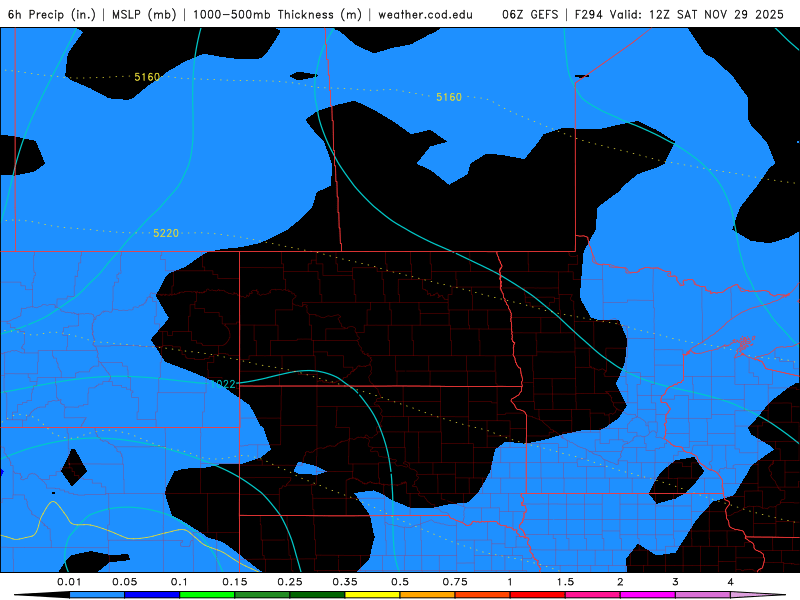Viewport: 800px width, 600px height.
Task: Select the 'F294 Valid: 12Z SAT NOV 29 2025' text
Action: click(x=679, y=14)
